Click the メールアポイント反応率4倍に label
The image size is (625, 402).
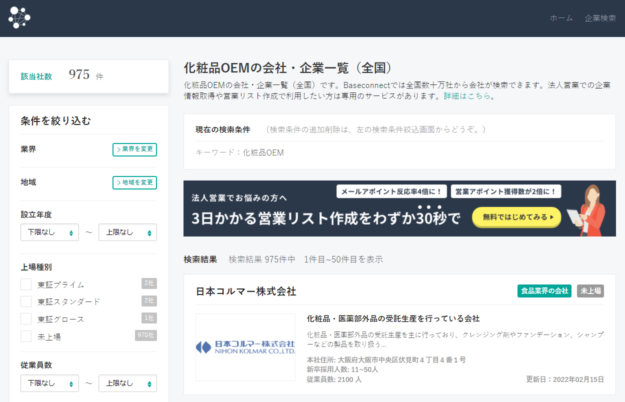pyautogui.click(x=391, y=192)
